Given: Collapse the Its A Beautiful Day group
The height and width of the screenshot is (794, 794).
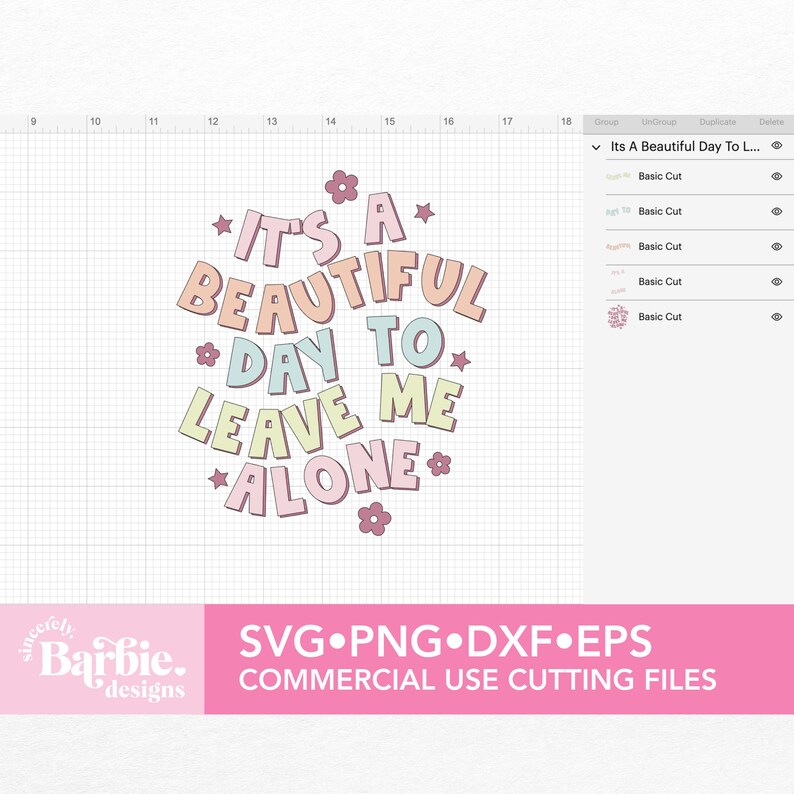Looking at the screenshot, I should point(596,147).
